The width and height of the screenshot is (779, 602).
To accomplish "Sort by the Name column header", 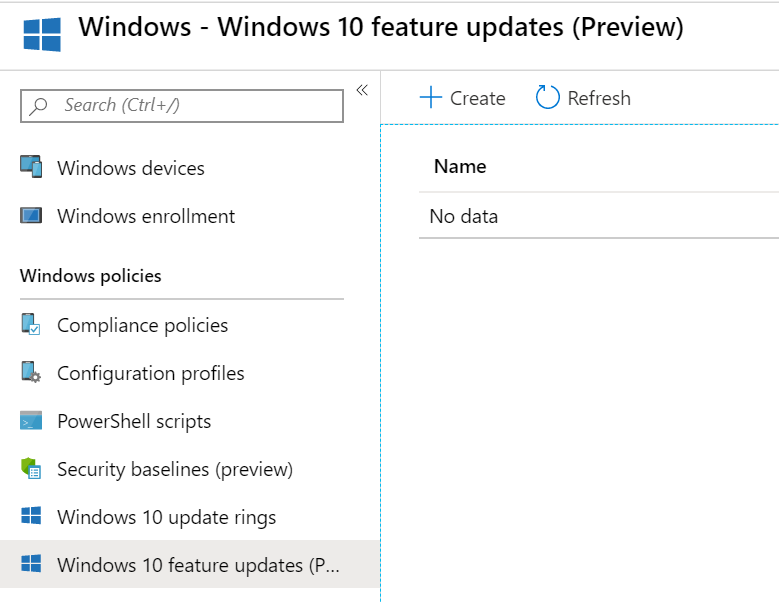I will (460, 167).
